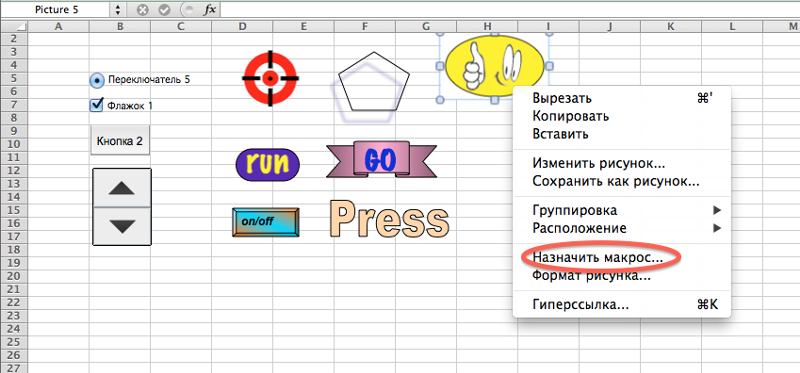Choose Вставить from the context menu
Image resolution: width=800 pixels, height=373 pixels.
point(621,134)
